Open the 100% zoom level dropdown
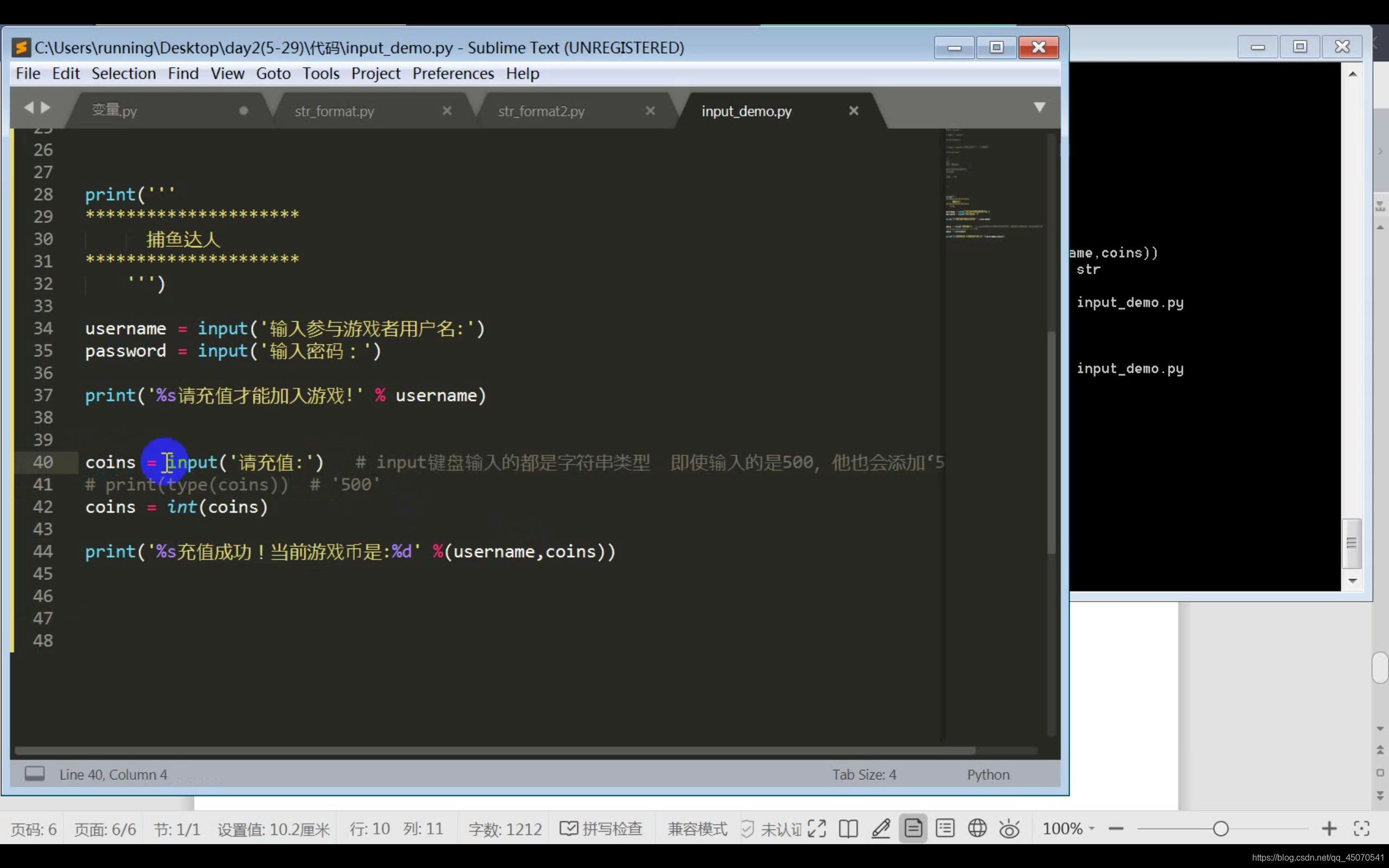This screenshot has width=1389, height=868. (x=1068, y=828)
